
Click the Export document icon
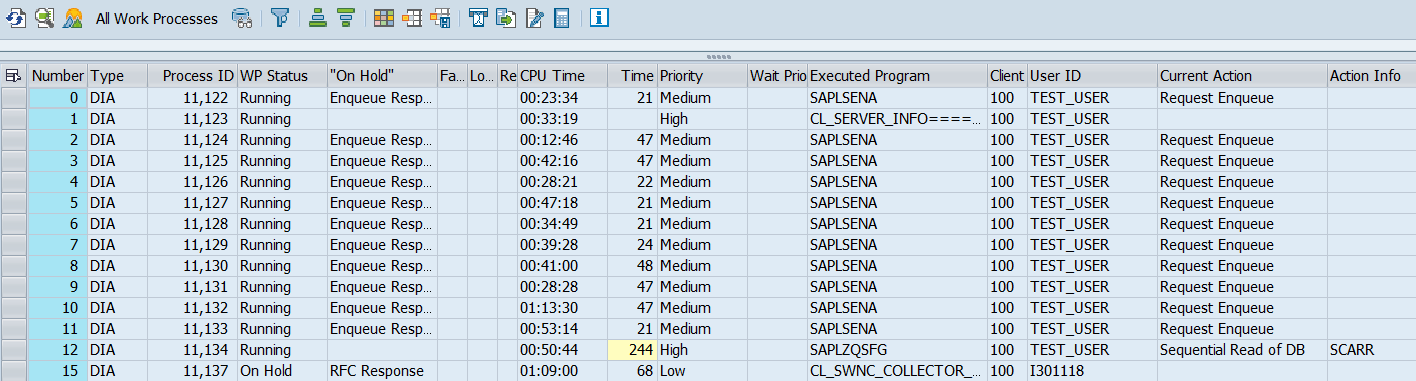[506, 18]
